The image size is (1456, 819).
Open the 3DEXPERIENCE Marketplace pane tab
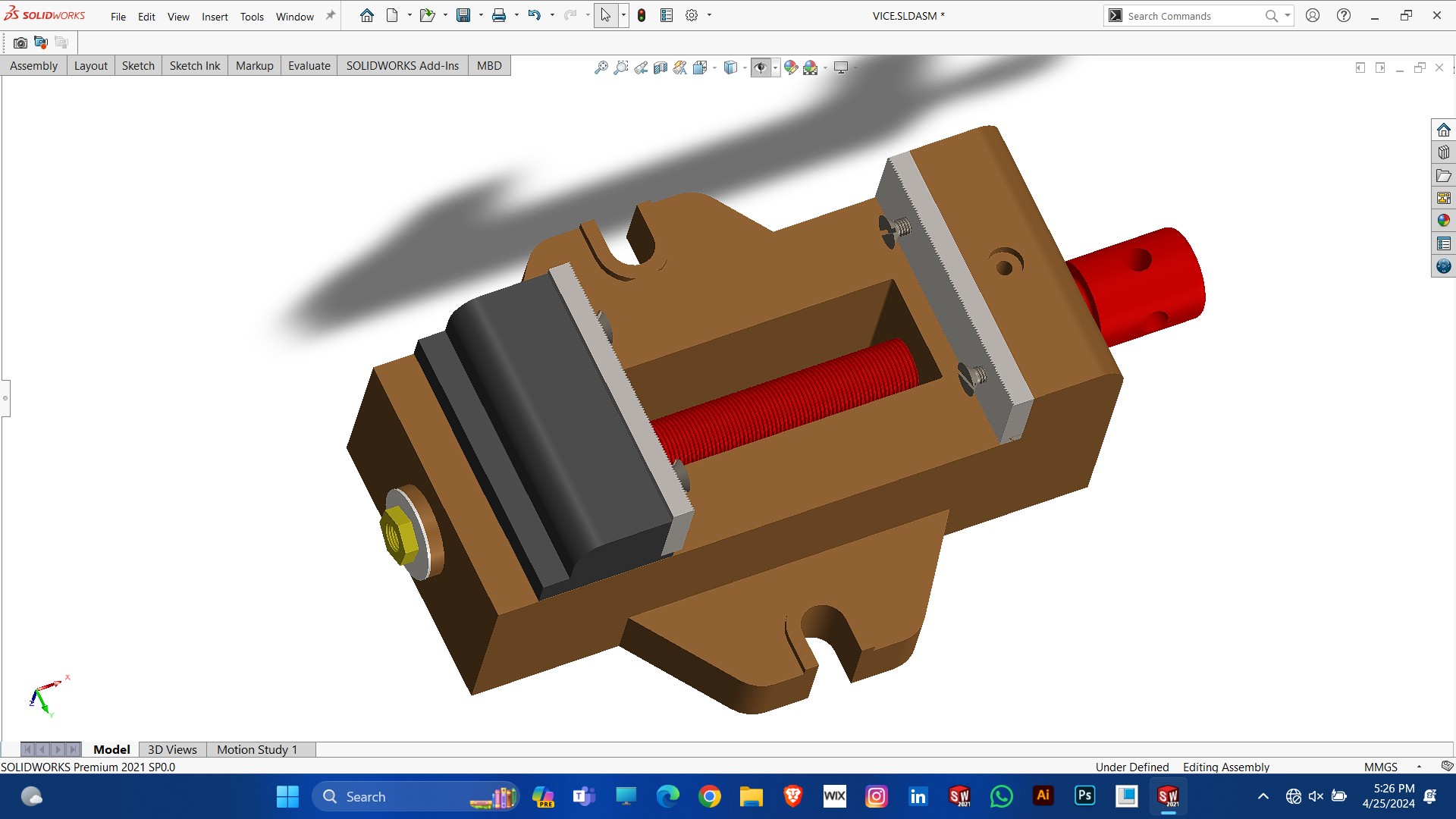[x=1443, y=266]
